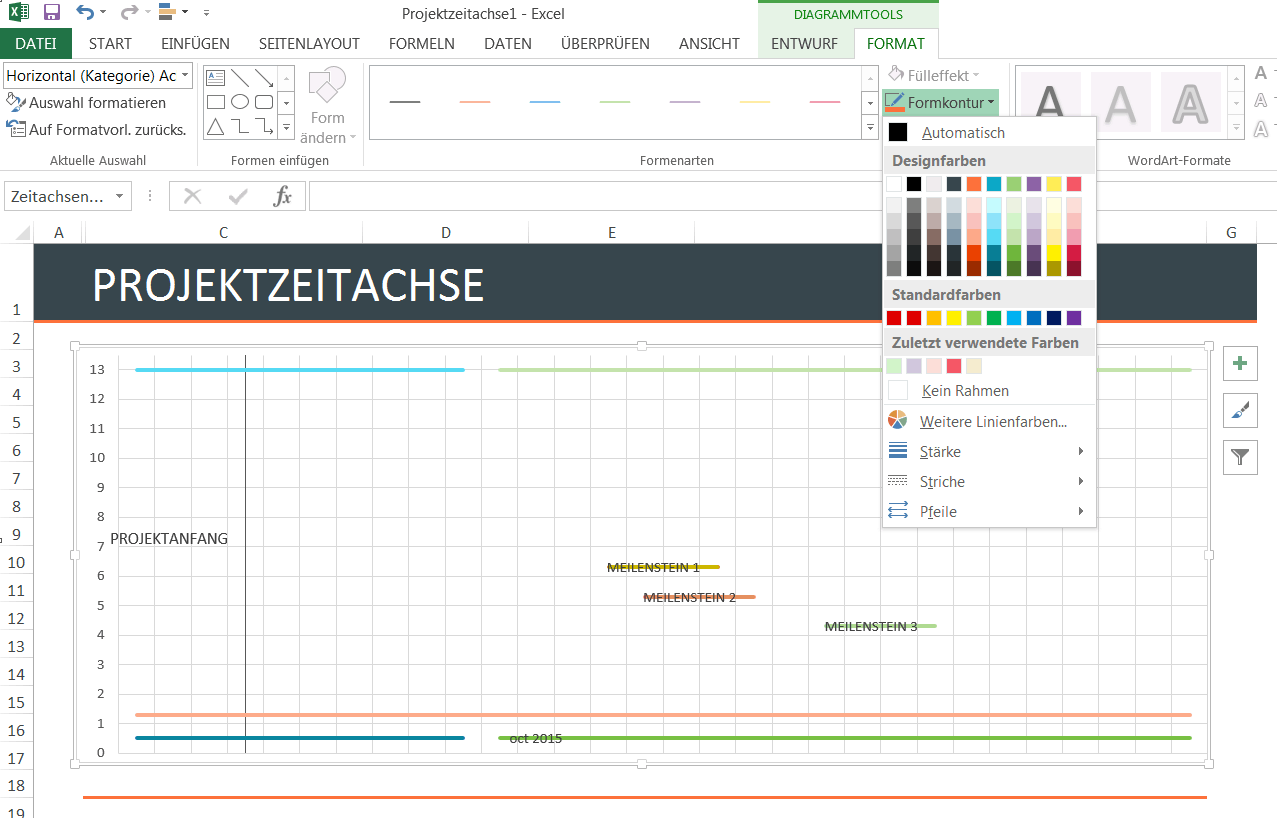Select the rounded rectangle shape
This screenshot has width=1277, height=818.
264,102
